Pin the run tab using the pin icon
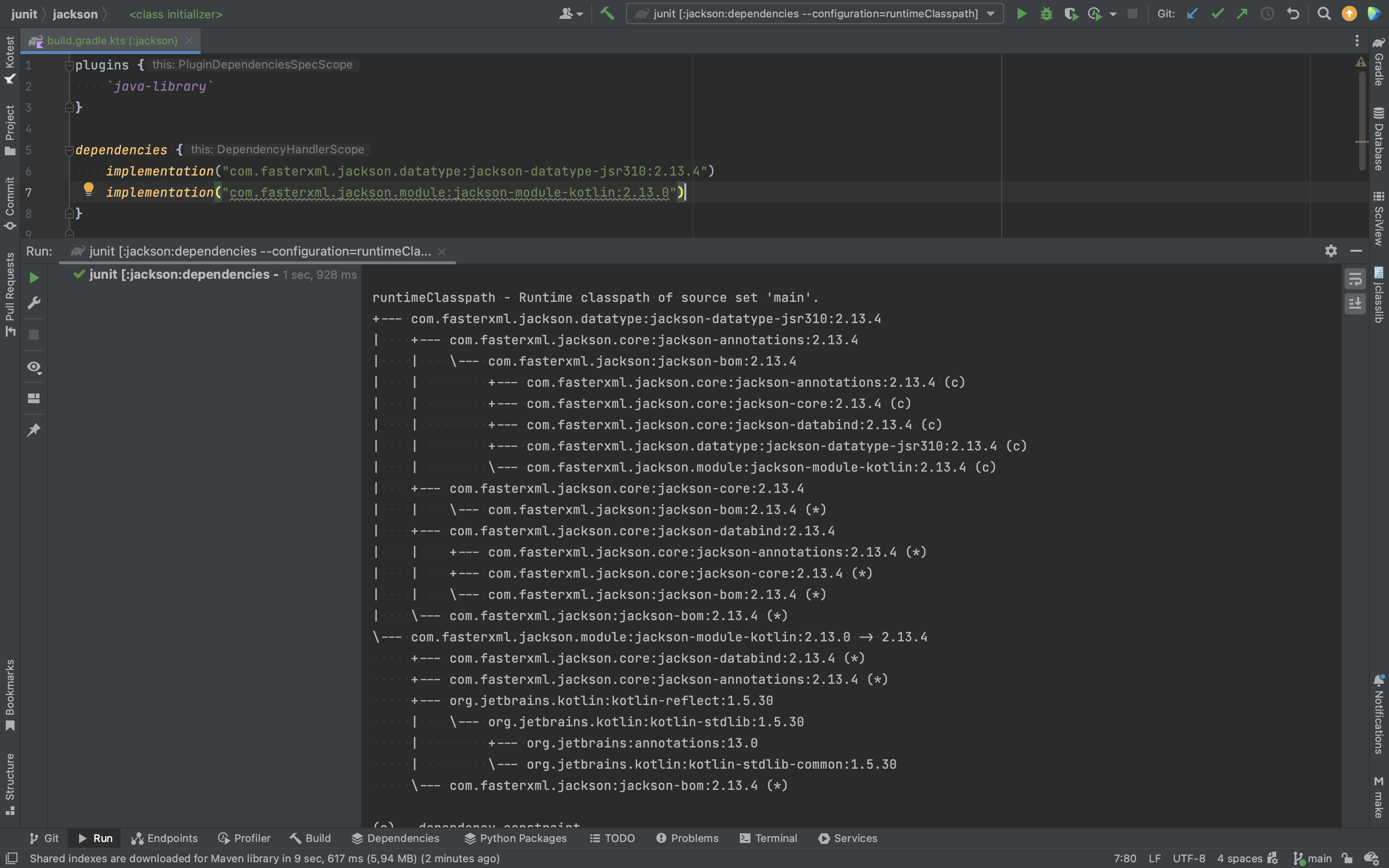The width and height of the screenshot is (1389, 868). [34, 429]
